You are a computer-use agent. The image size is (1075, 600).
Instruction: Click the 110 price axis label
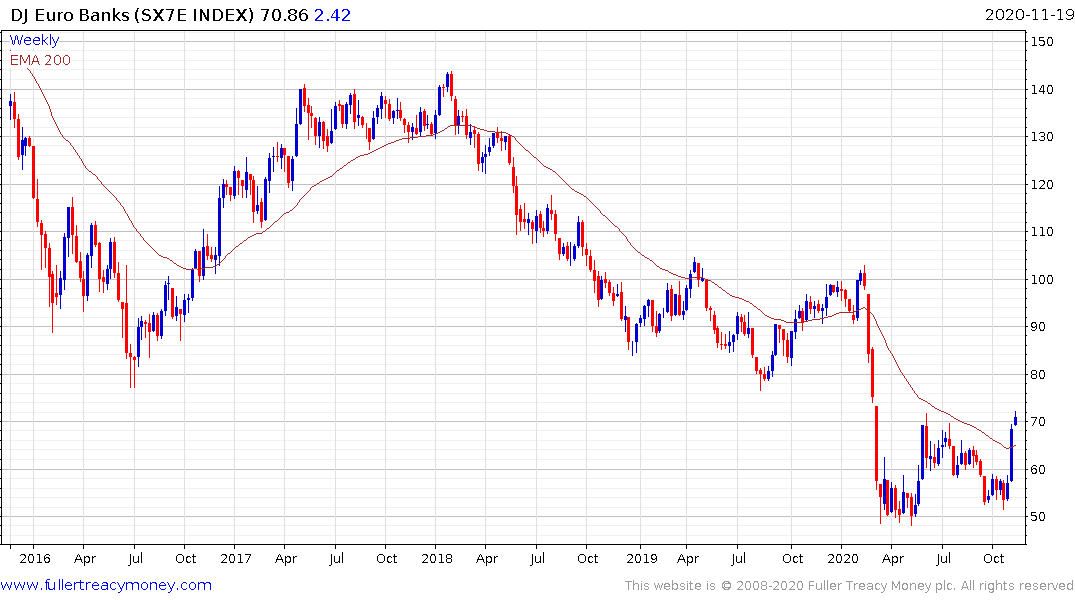(1042, 231)
